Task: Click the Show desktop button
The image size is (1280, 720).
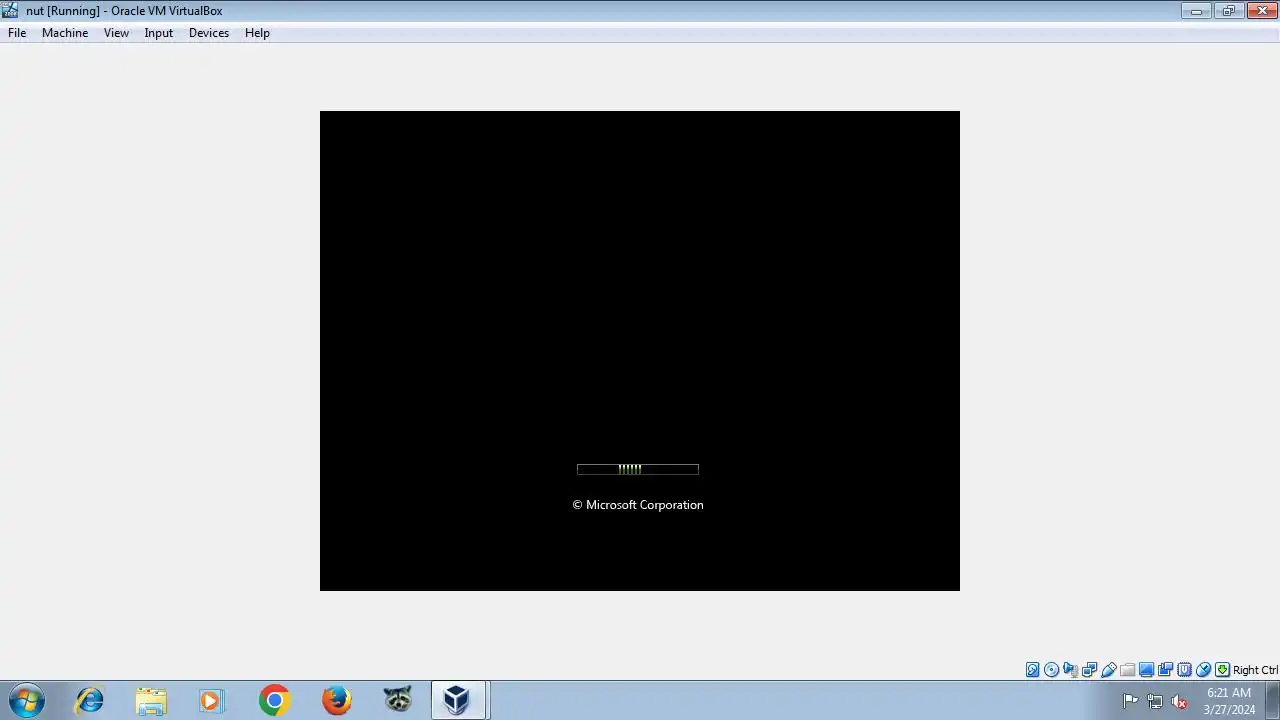Action: coord(1273,700)
